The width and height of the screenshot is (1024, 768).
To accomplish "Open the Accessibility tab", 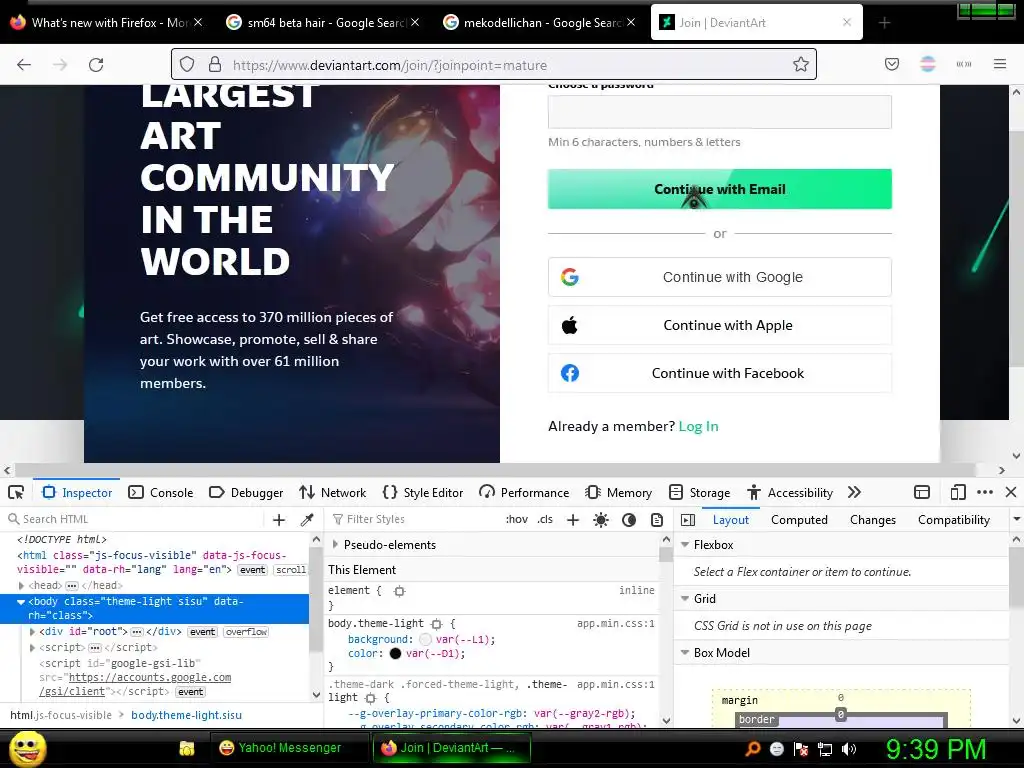I will (x=790, y=492).
